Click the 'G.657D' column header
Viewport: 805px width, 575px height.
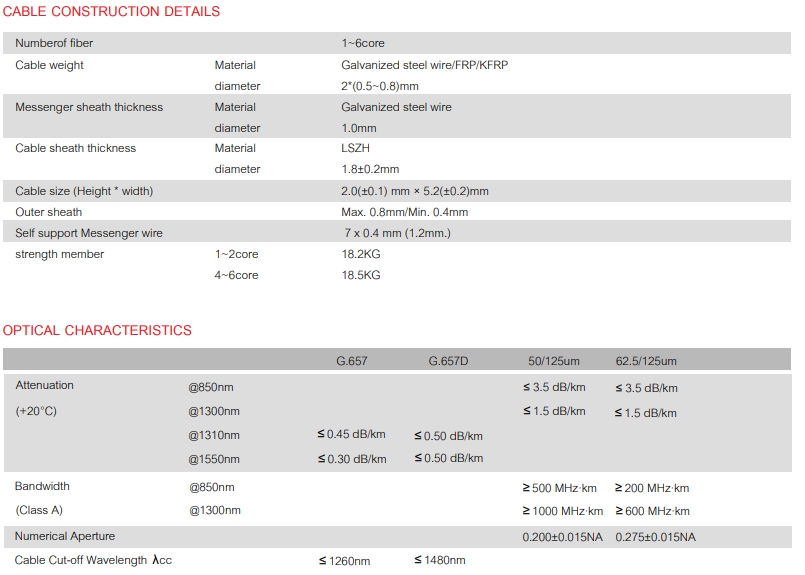coord(448,361)
